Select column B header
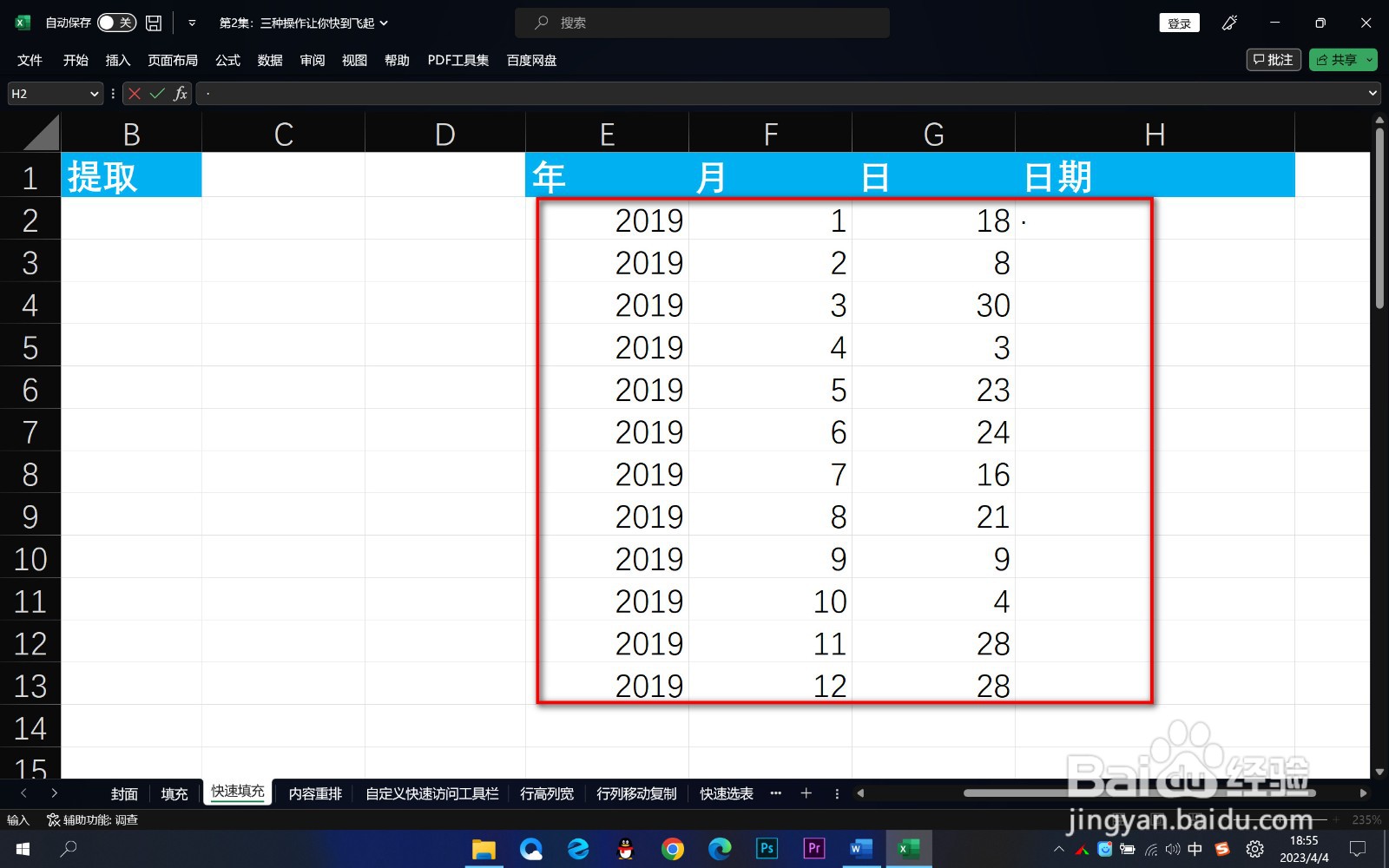The image size is (1389, 868). pyautogui.click(x=131, y=134)
